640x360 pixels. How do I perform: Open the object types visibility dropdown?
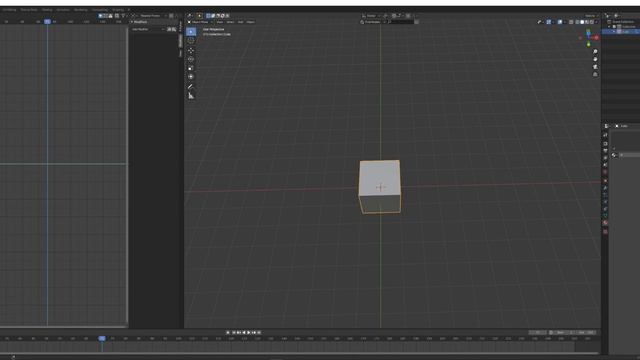click(x=540, y=22)
